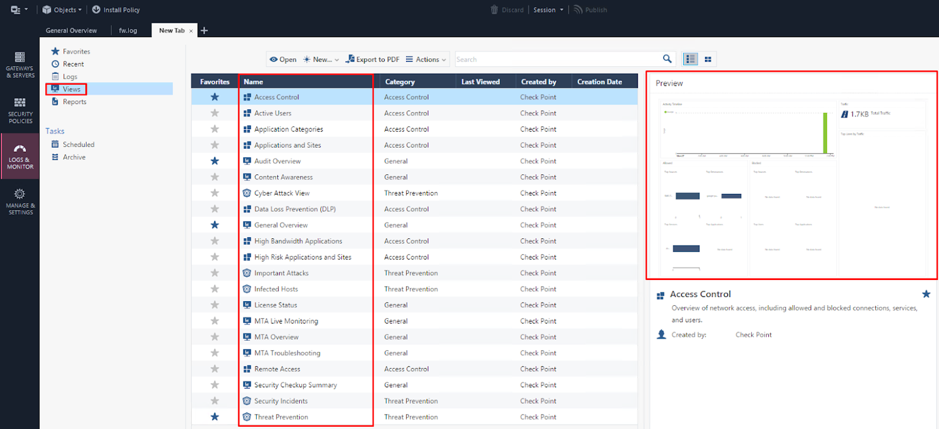Screen dimensions: 939x429
Task: Select Logs in the left navigation
Action: coord(69,77)
